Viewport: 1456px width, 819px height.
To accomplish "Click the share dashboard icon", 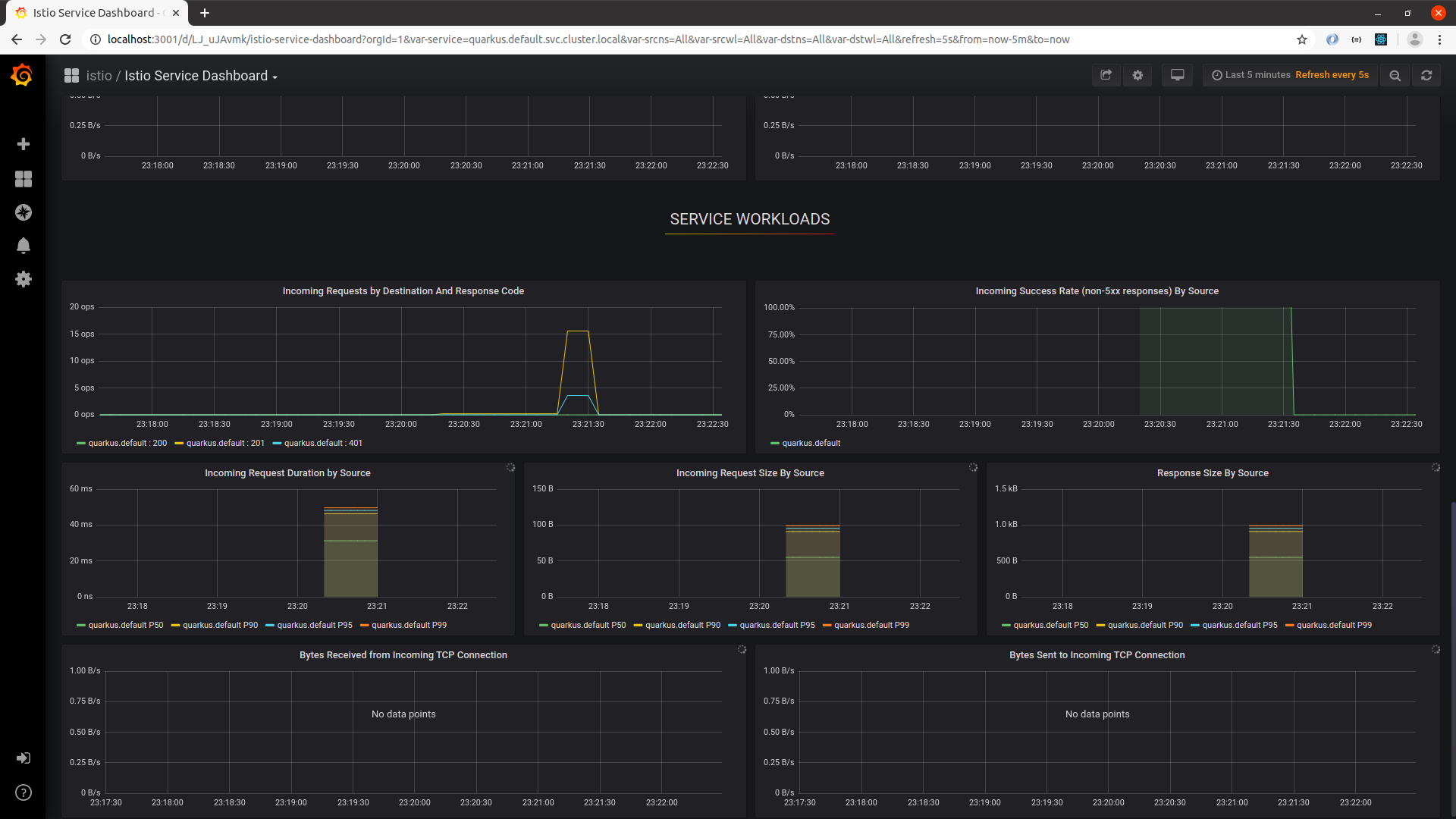I will tap(1106, 75).
